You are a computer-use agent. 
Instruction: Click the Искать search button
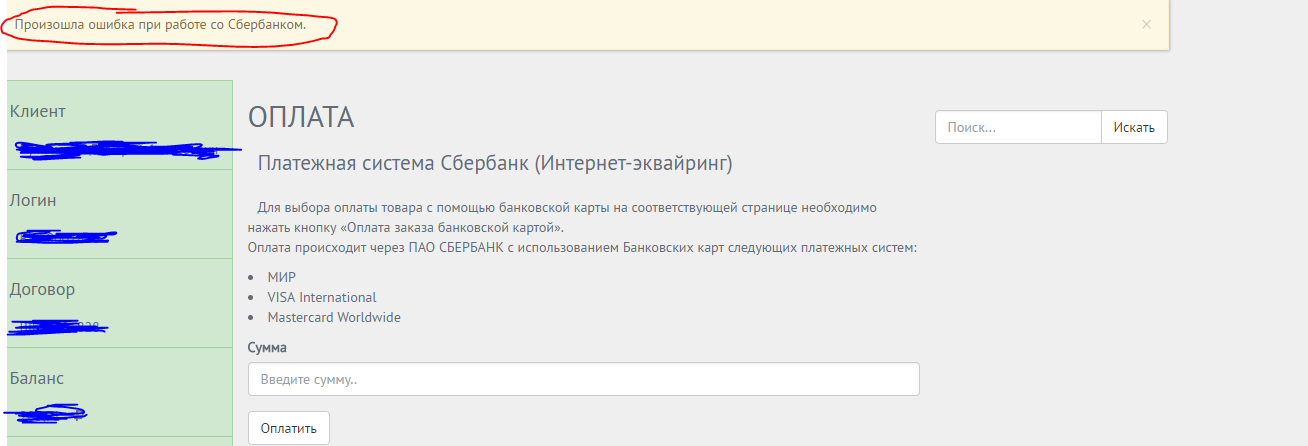click(x=1134, y=127)
